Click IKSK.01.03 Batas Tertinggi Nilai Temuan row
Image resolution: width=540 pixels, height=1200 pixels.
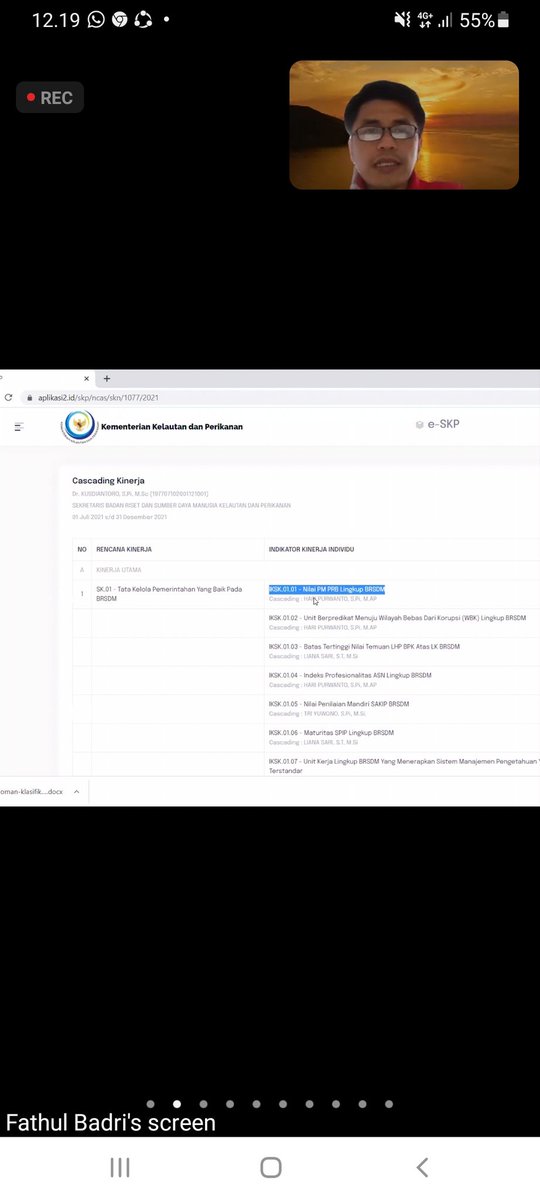(x=364, y=647)
